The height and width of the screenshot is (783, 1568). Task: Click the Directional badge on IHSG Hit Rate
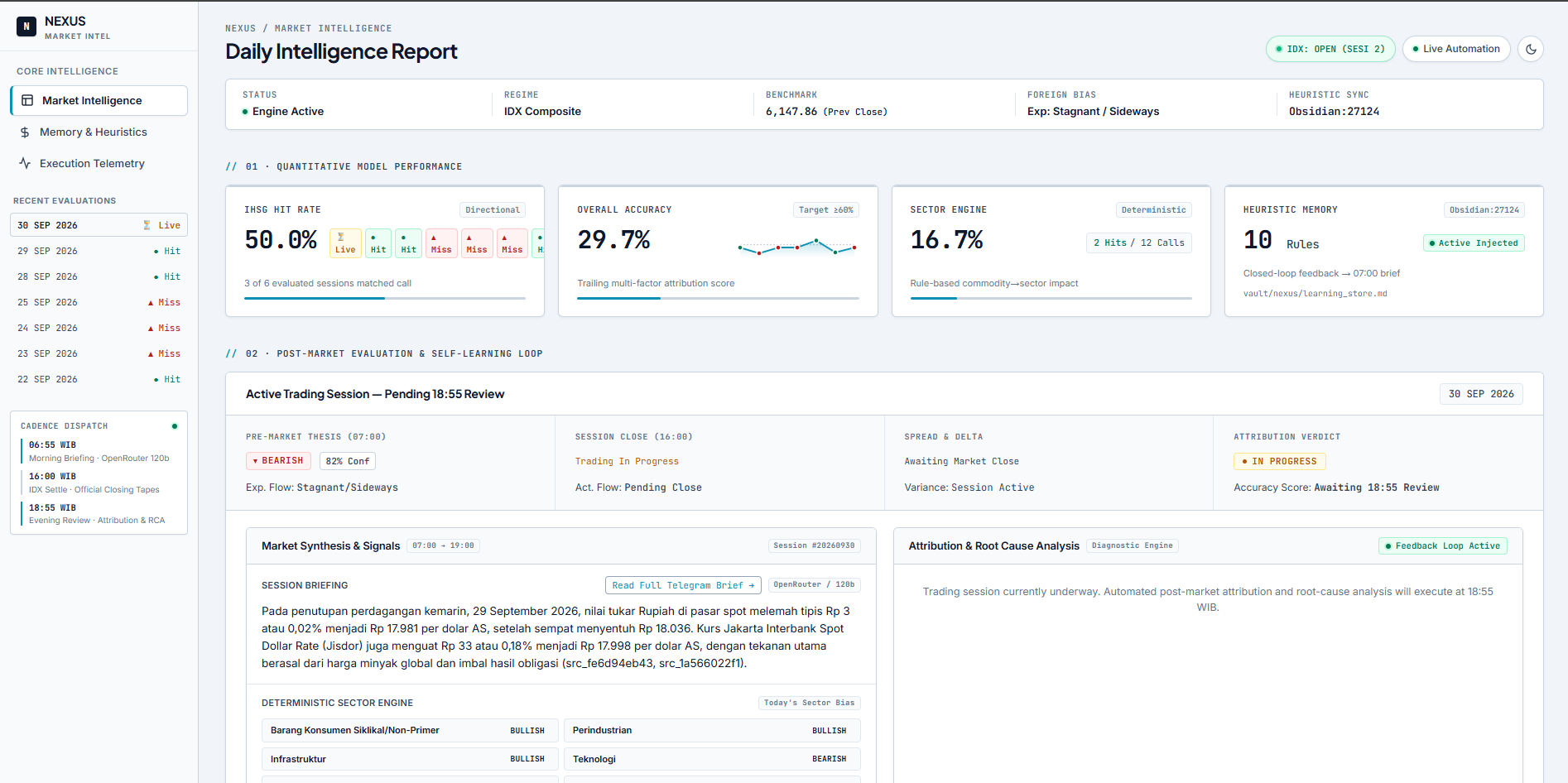(493, 210)
